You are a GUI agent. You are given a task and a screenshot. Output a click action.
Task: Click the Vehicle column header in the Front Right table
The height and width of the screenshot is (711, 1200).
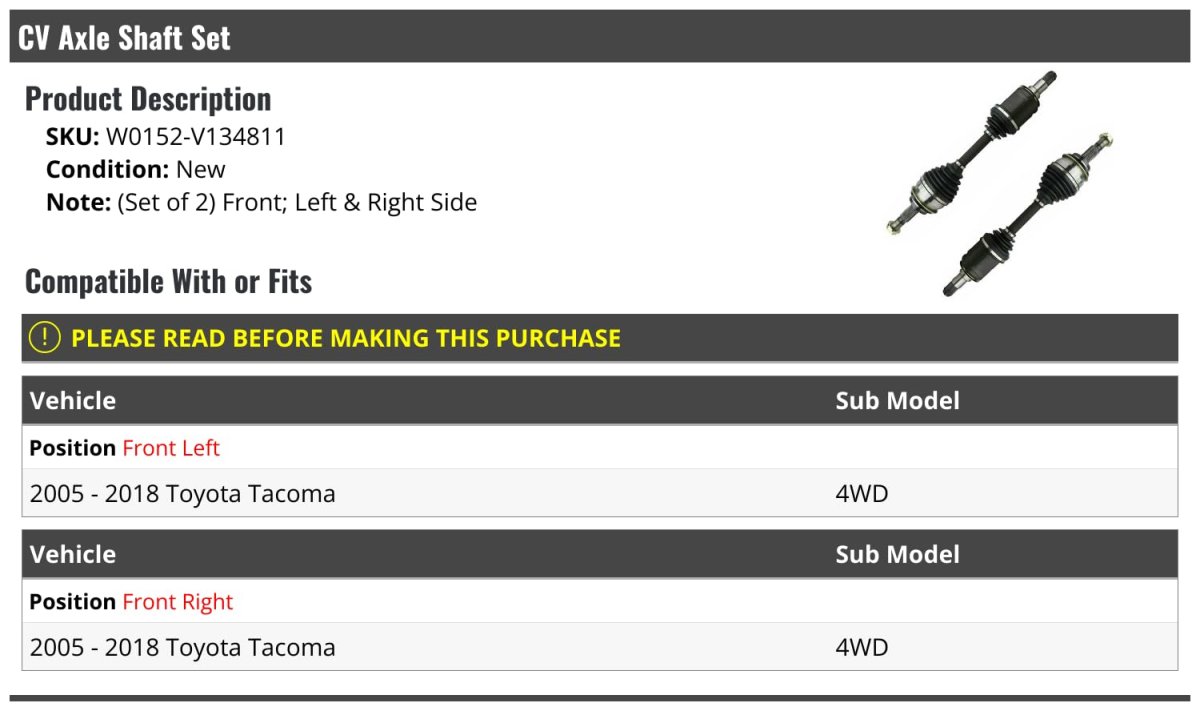(73, 555)
